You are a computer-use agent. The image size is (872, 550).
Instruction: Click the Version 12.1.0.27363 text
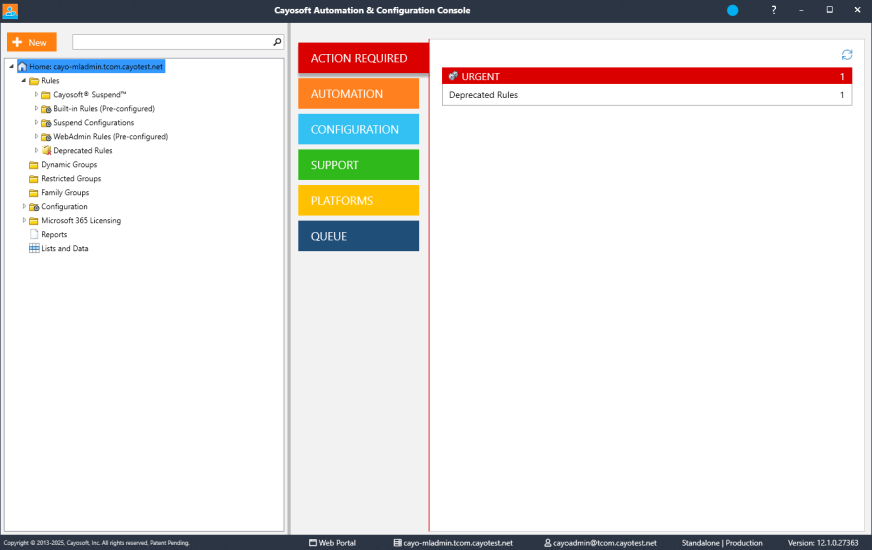coord(823,543)
